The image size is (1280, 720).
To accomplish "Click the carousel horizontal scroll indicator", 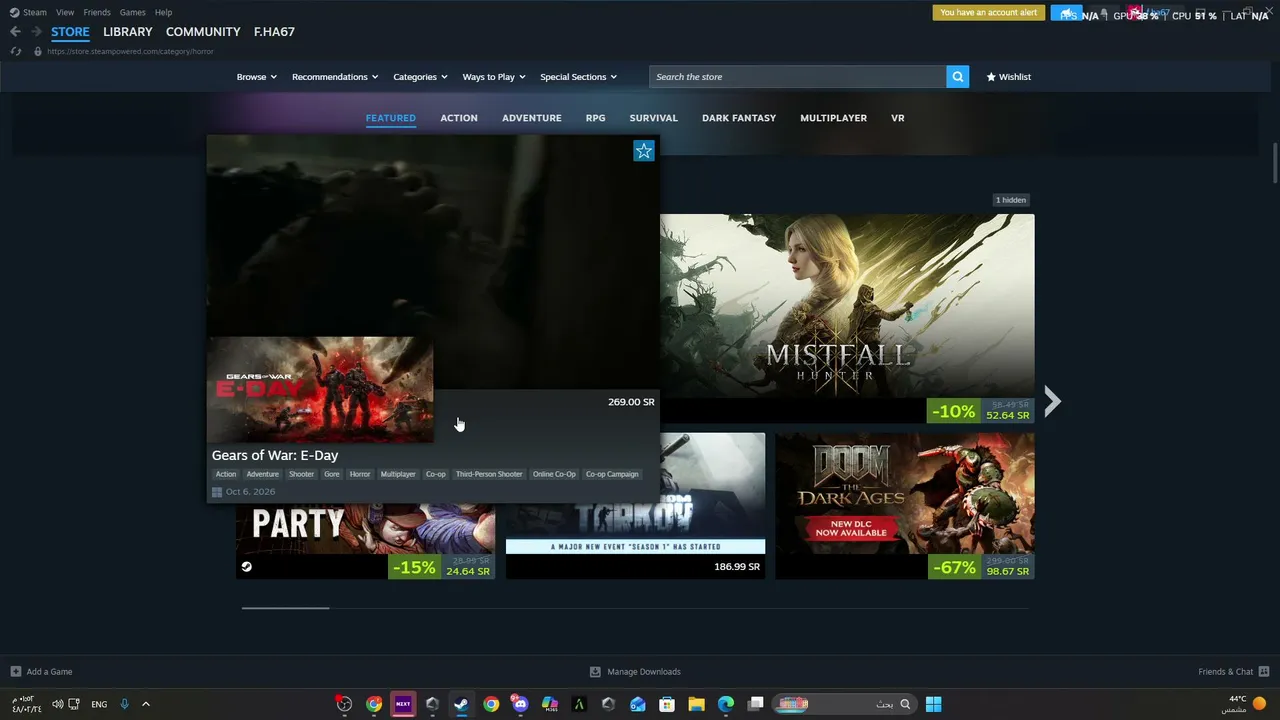I will (x=285, y=607).
